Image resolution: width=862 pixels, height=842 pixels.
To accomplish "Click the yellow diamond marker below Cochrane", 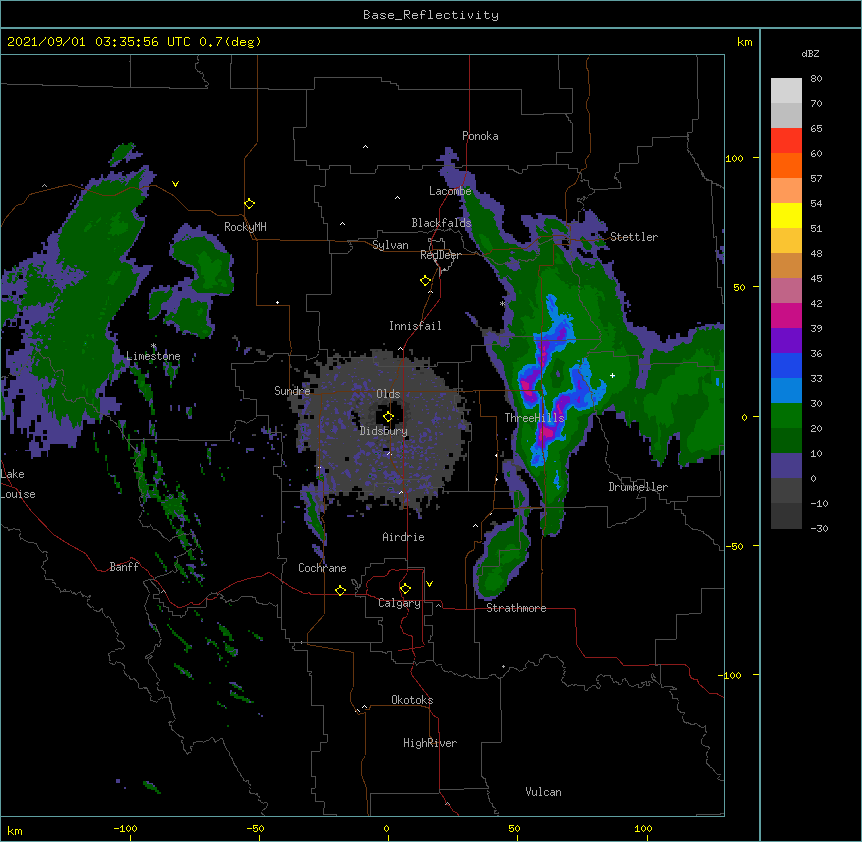I will point(340,590).
